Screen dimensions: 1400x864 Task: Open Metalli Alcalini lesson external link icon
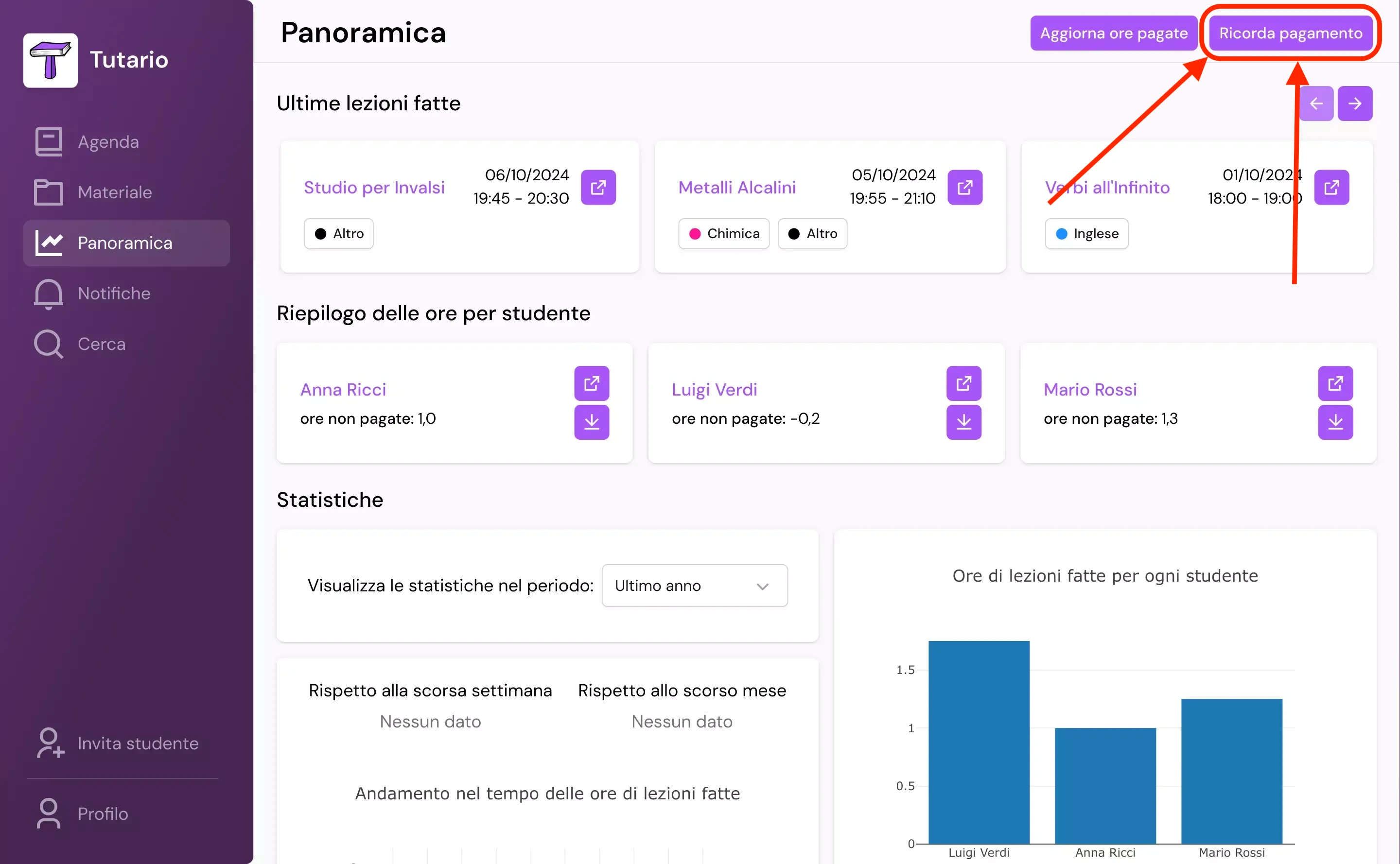[964, 187]
